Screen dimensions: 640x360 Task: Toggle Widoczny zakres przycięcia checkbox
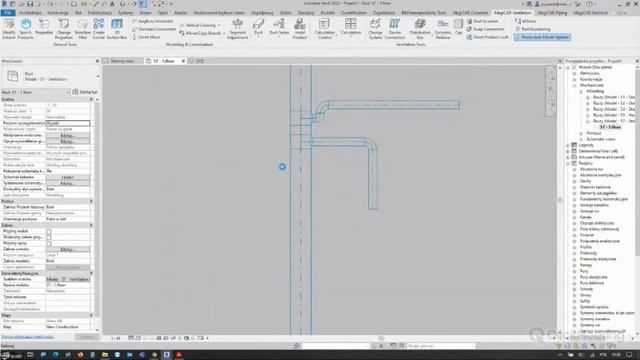pos(49,237)
